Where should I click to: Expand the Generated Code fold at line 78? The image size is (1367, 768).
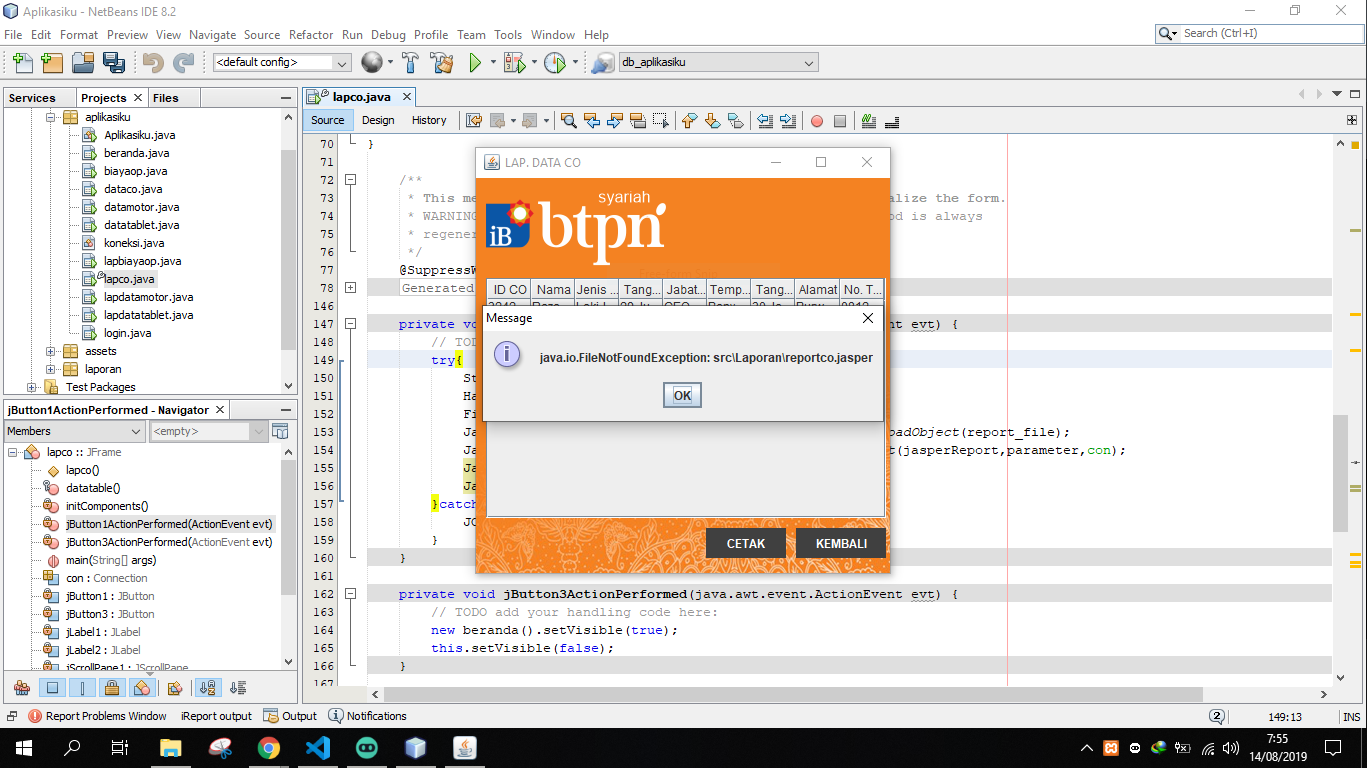[350, 288]
